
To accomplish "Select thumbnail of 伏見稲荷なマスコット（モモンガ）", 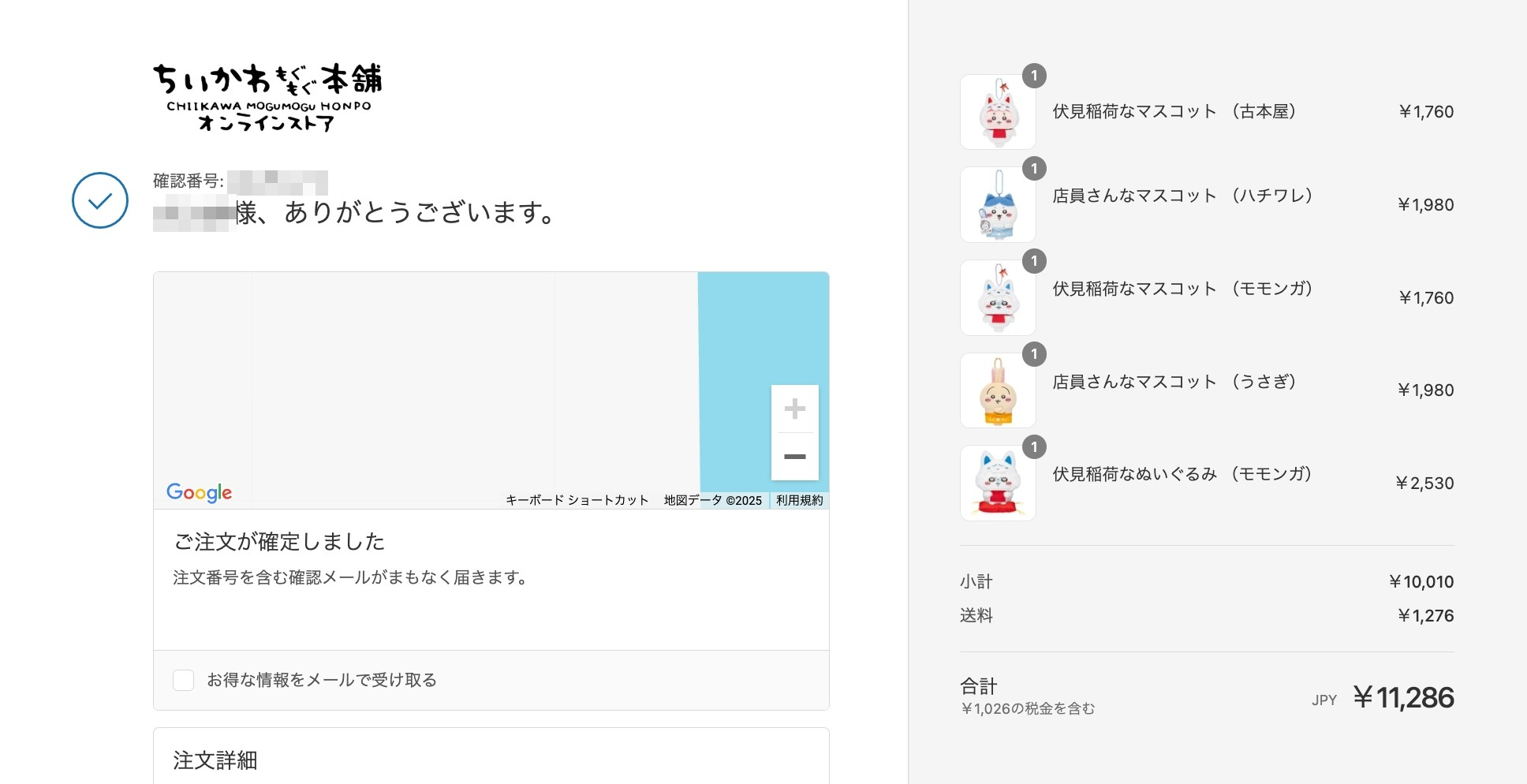I will pos(998,297).
